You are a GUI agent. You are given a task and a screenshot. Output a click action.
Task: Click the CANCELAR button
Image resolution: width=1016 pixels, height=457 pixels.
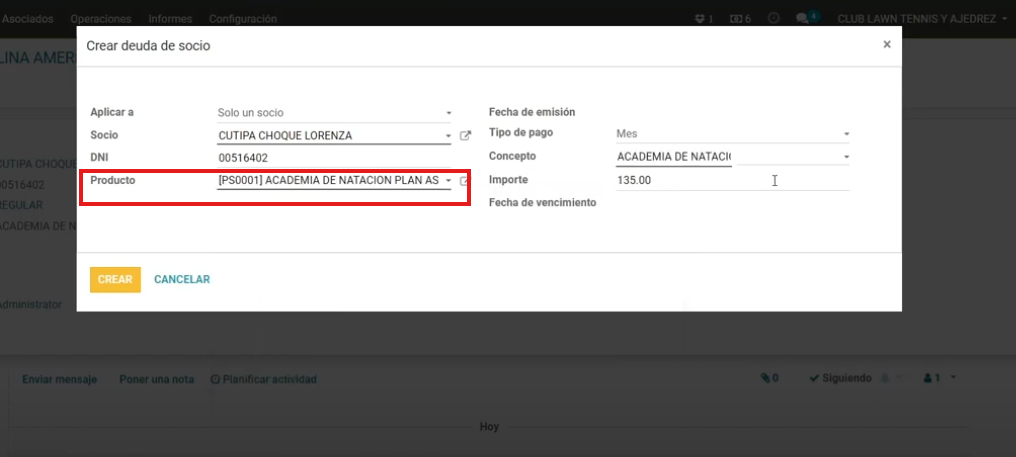[182, 279]
